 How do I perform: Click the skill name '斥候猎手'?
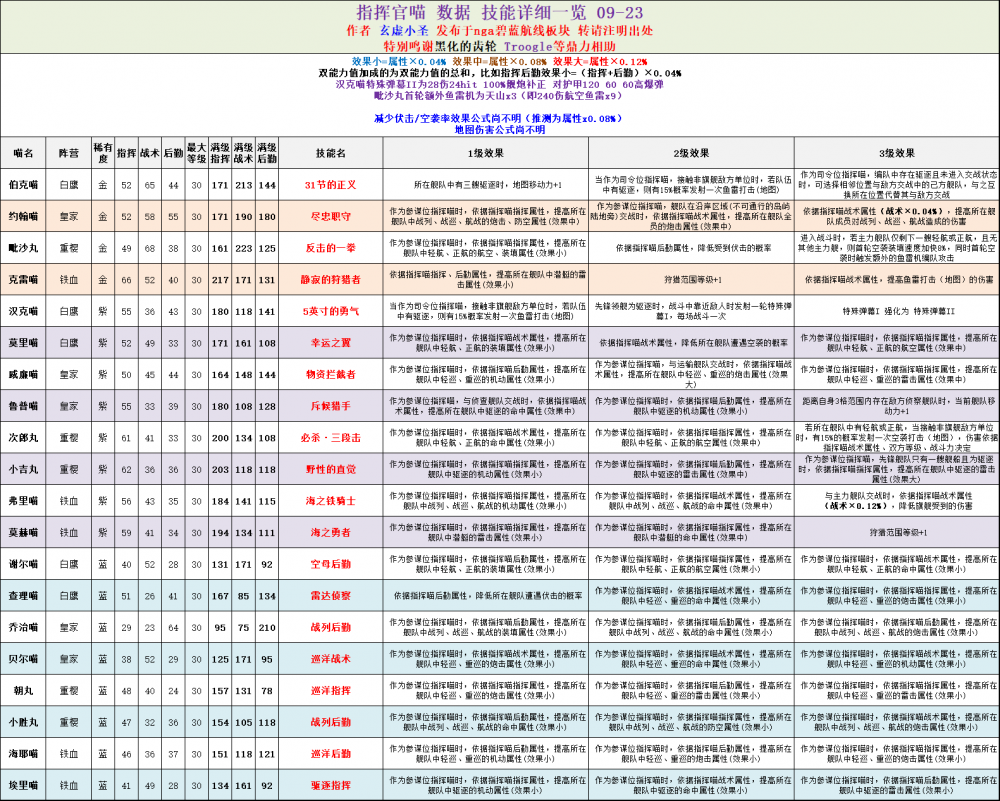(x=330, y=406)
